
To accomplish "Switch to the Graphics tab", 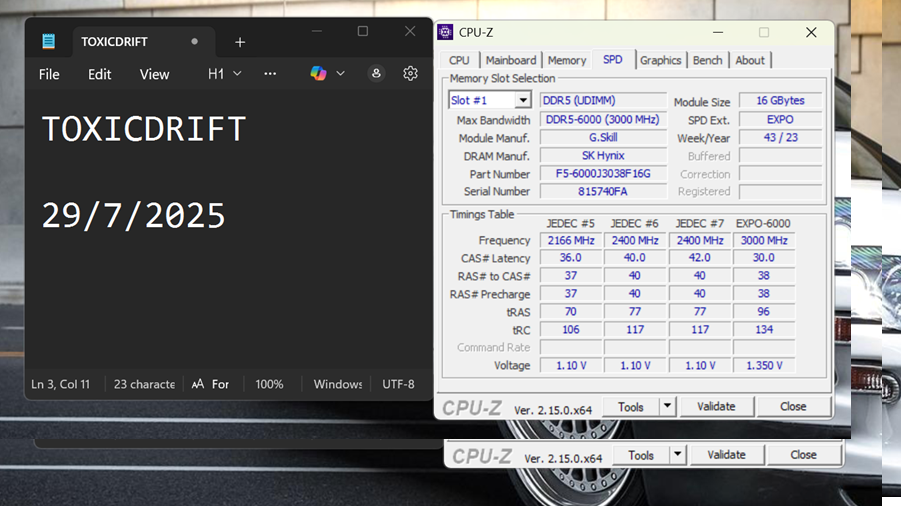I will point(660,60).
